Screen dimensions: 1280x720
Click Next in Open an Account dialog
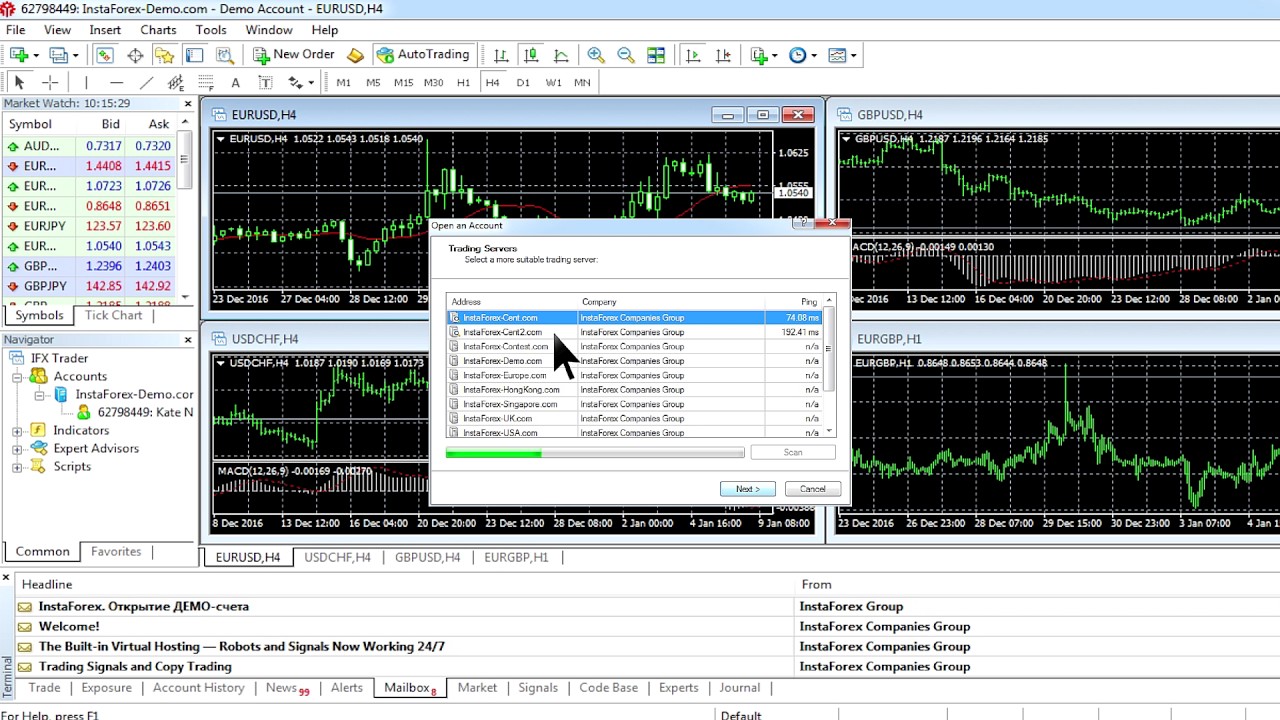747,489
